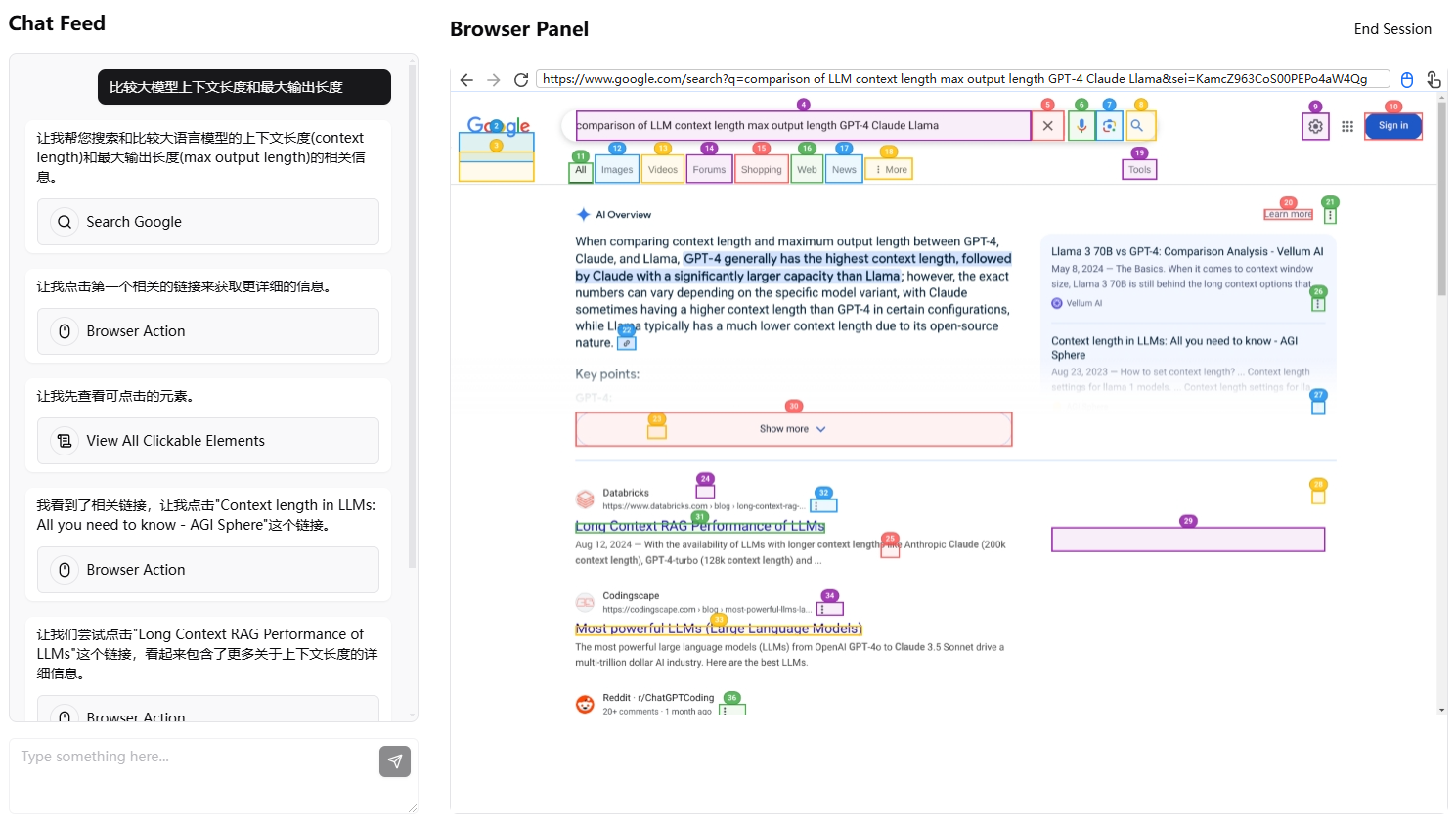This screenshot has width=1456, height=824.
Task: Click the Databricks favicon
Action: pos(585,499)
